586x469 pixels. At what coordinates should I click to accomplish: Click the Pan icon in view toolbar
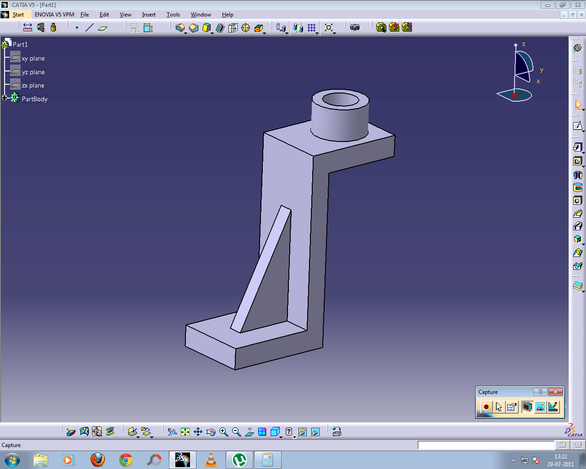coord(198,432)
